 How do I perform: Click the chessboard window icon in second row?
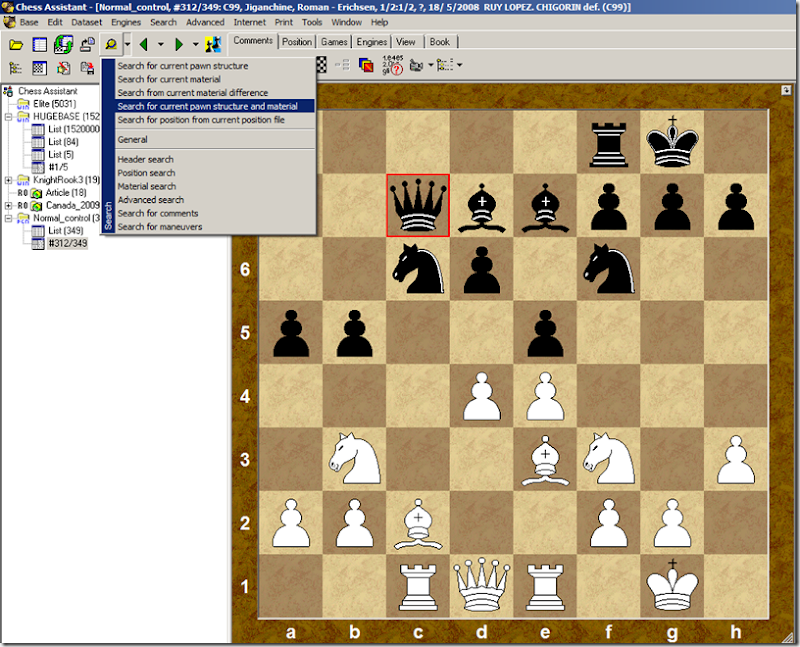point(40,68)
